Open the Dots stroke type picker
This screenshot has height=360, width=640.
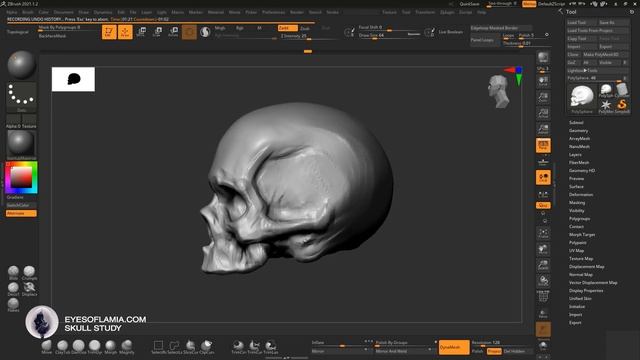click(21, 97)
